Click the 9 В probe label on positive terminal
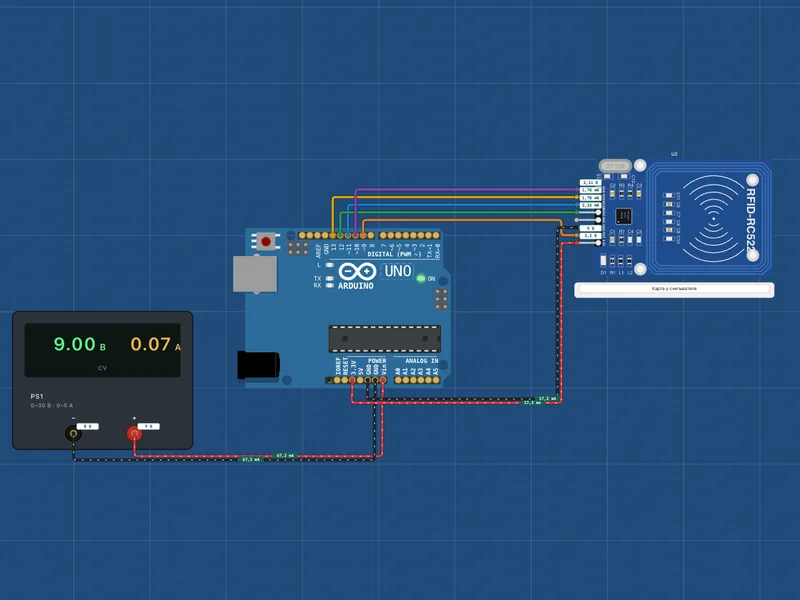Screen dimensions: 800x600 (x=148, y=427)
